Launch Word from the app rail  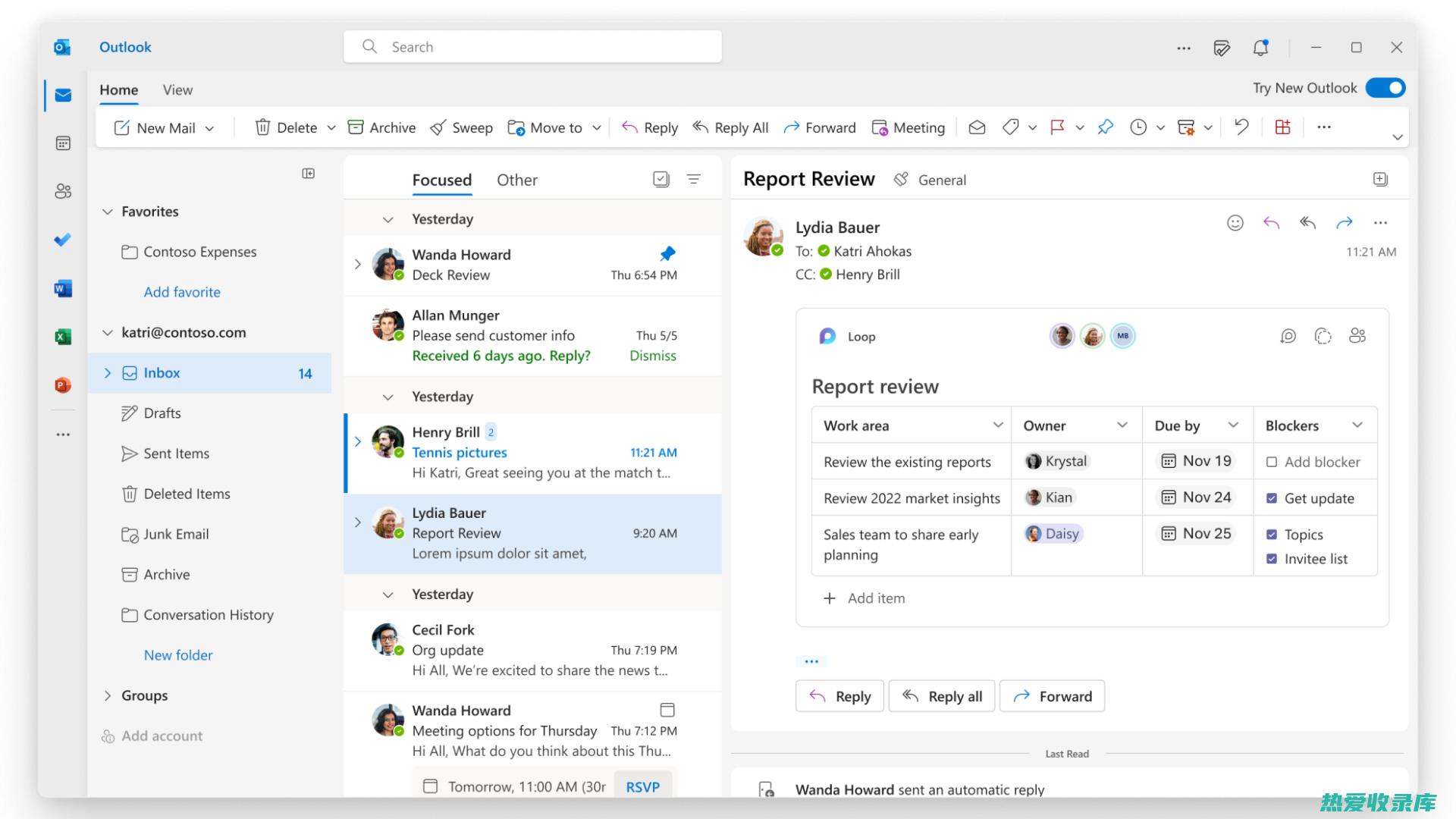point(63,288)
